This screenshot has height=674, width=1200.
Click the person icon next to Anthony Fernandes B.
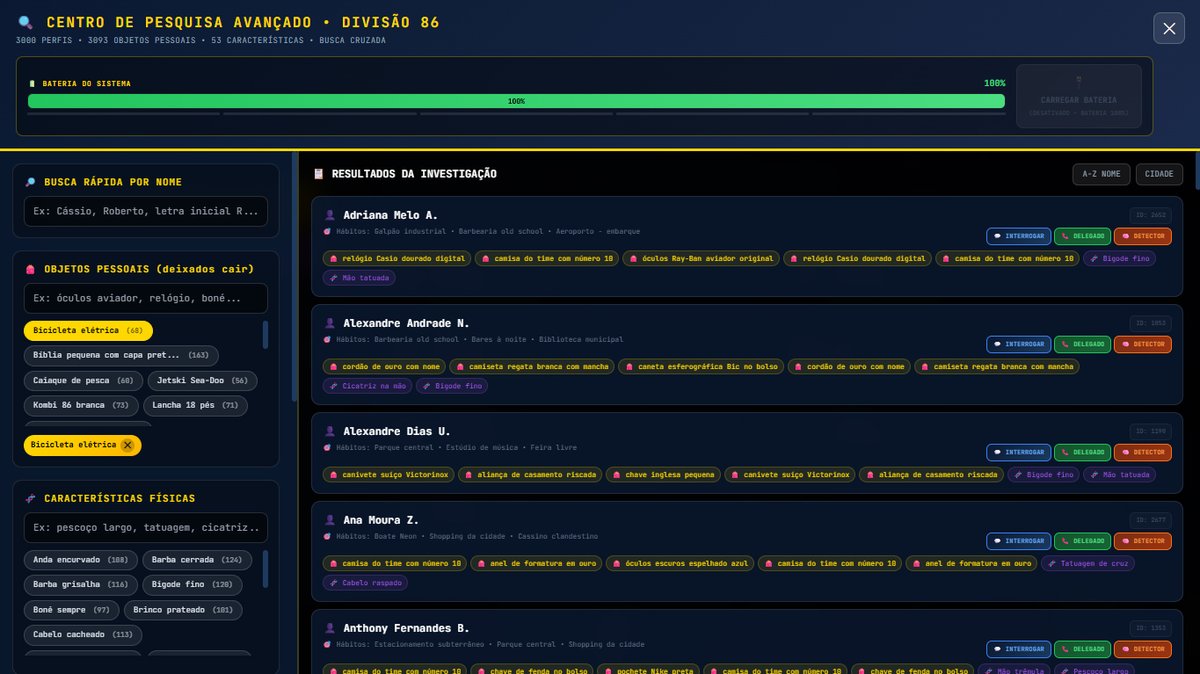click(x=329, y=628)
